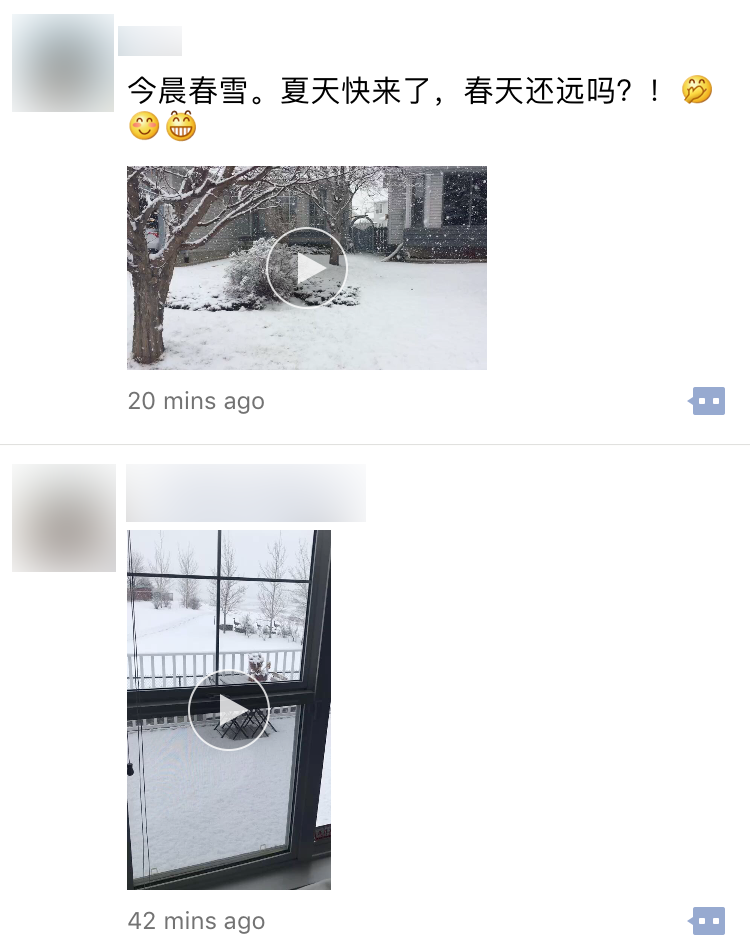
Task: Click the dark house window in first video
Action: [464, 198]
